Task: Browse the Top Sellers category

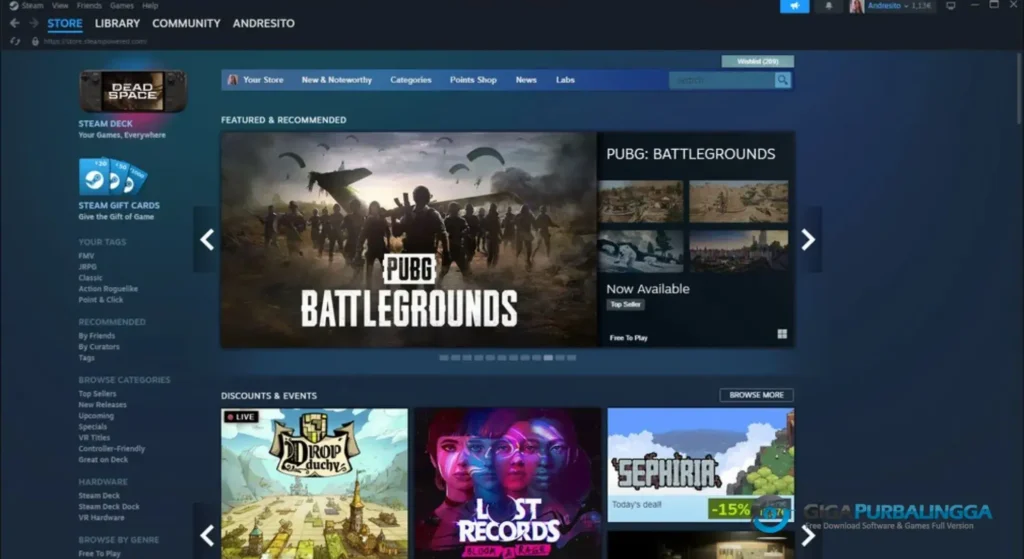Action: 97,394
